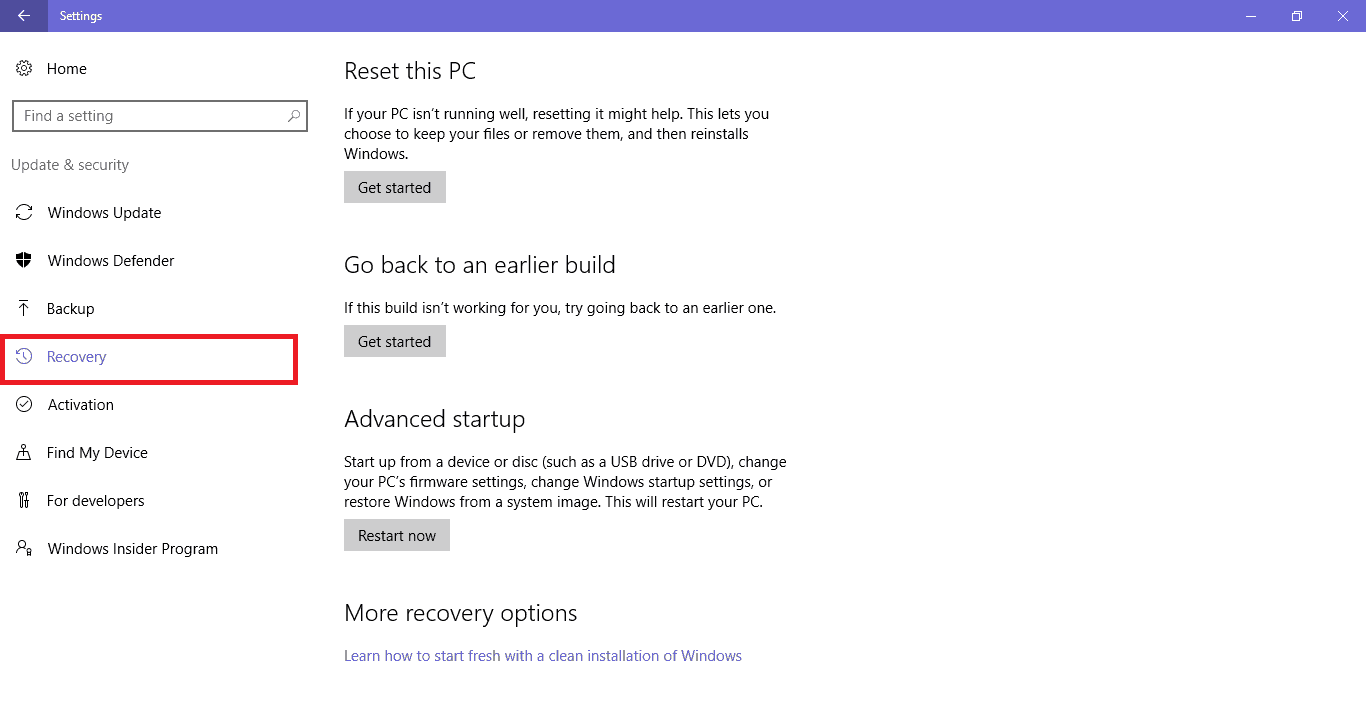1366x727 pixels.
Task: Open the clean installation of Windows link
Action: tap(543, 656)
